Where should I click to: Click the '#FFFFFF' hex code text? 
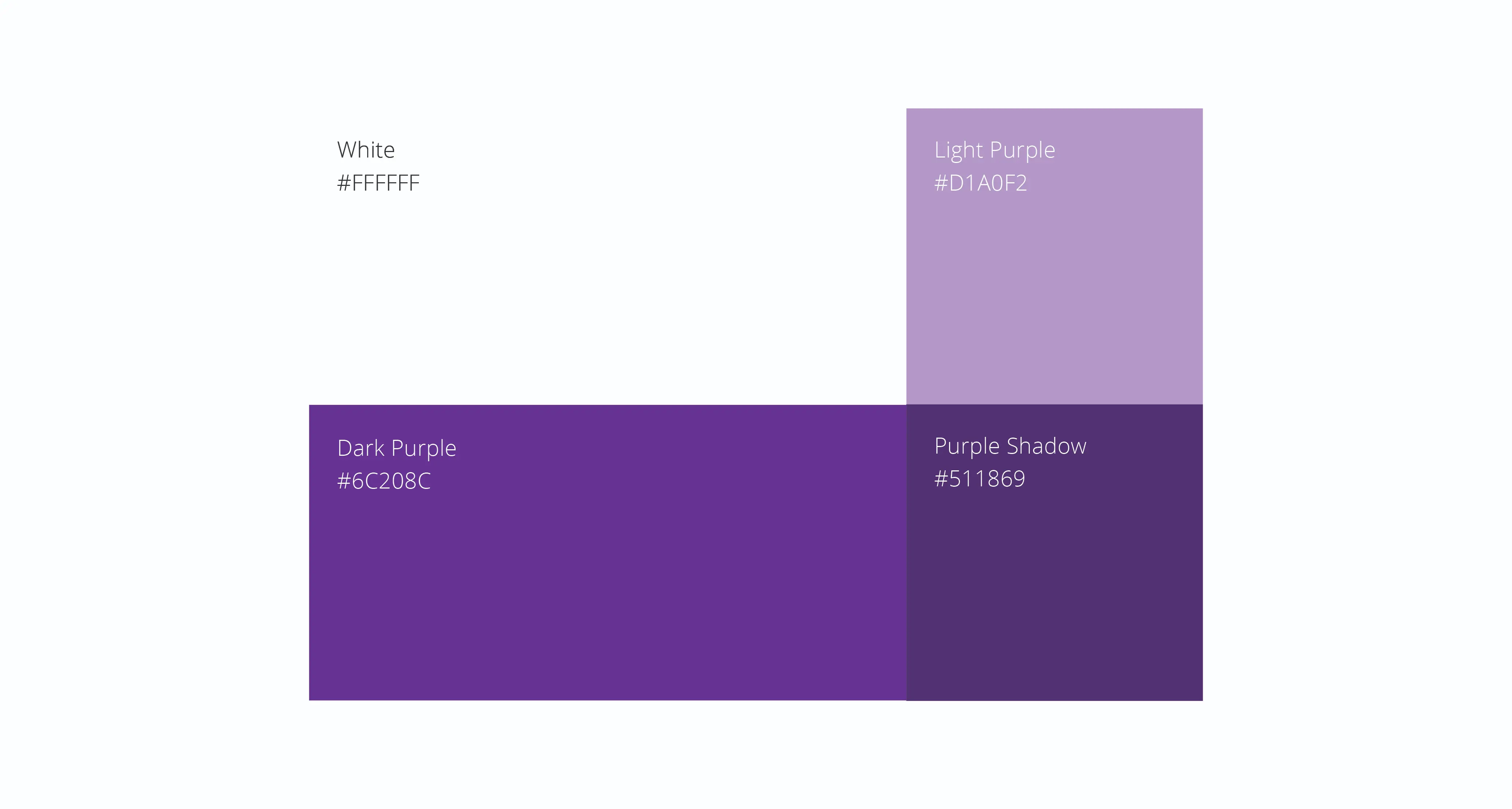pyautogui.click(x=378, y=183)
